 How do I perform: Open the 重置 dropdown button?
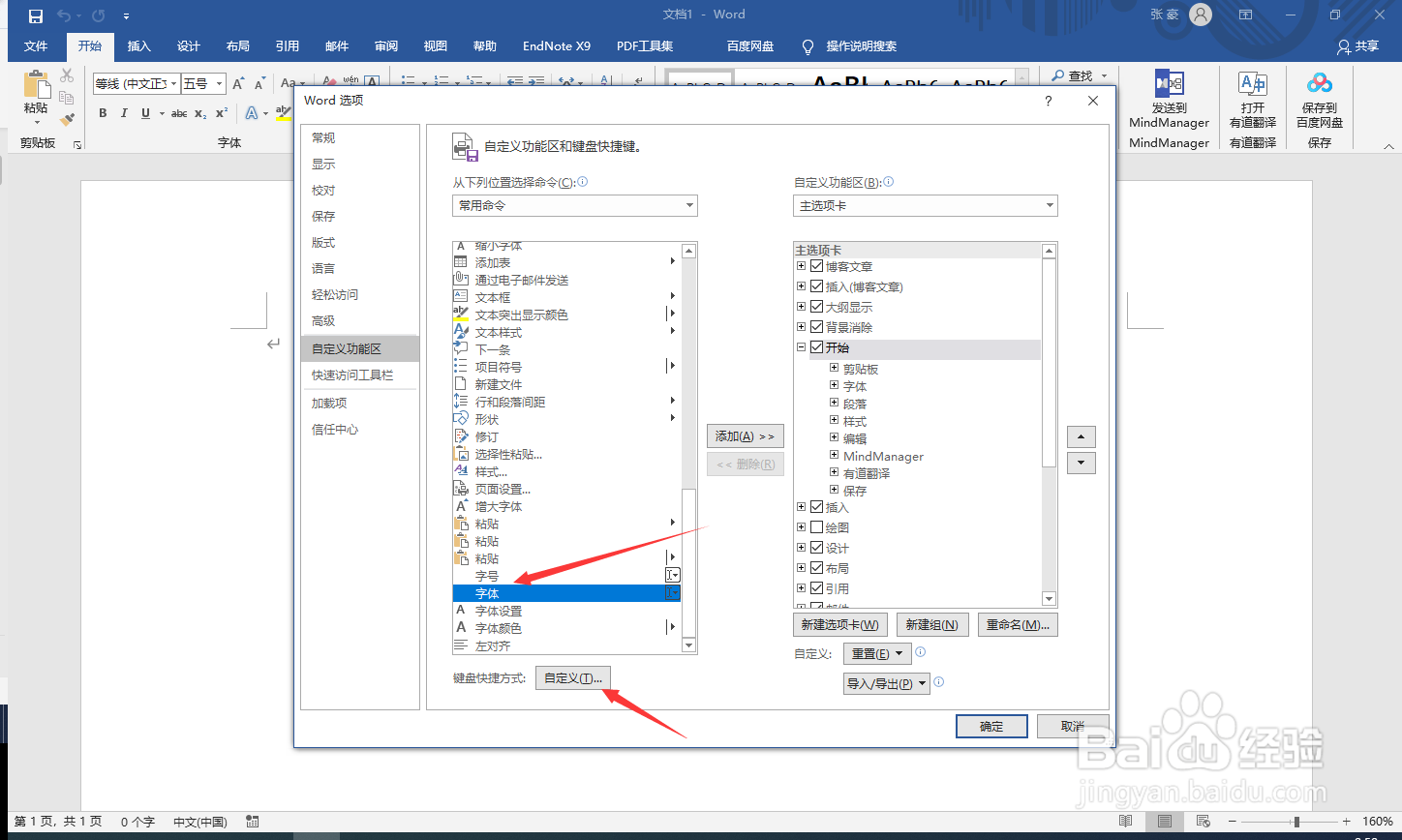point(877,654)
